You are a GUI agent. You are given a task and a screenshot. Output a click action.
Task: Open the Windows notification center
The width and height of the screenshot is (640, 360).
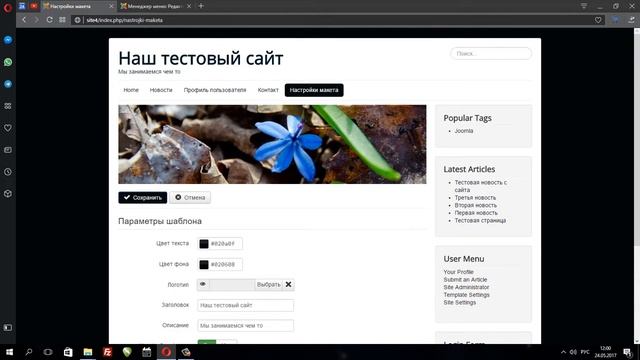tap(627, 352)
